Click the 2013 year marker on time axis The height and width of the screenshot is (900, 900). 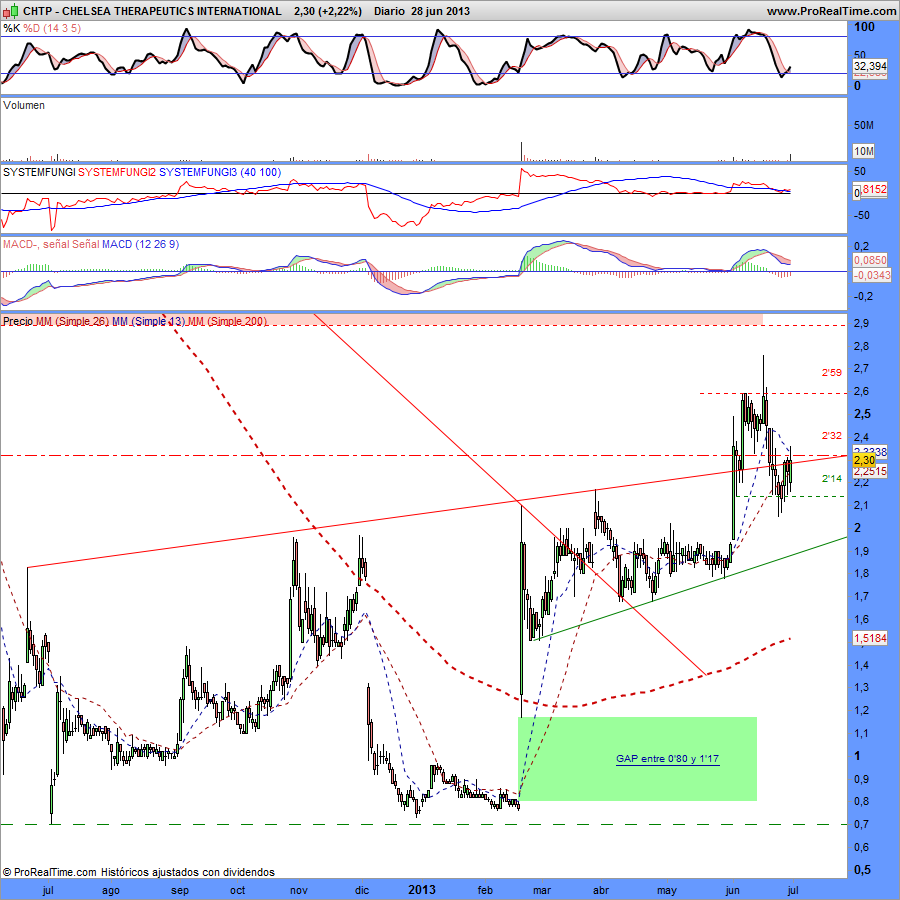pyautogui.click(x=422, y=890)
